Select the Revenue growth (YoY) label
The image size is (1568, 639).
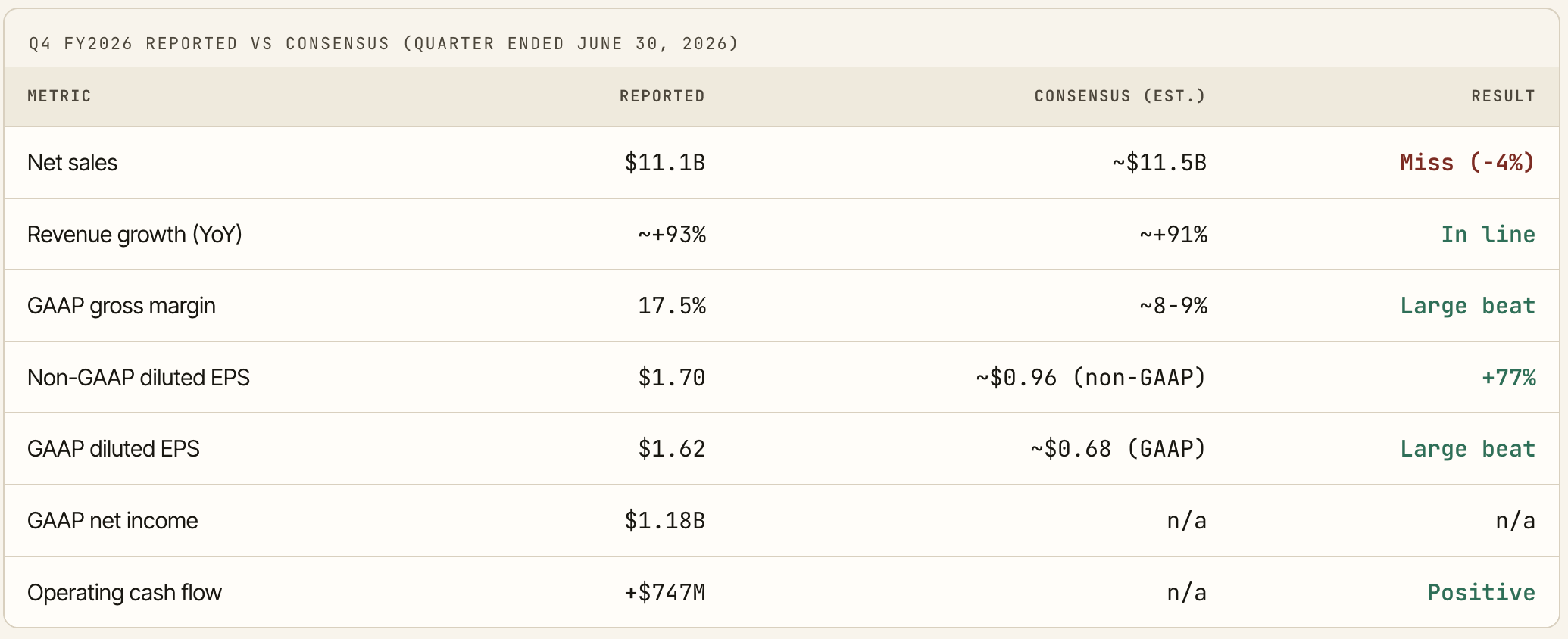click(135, 235)
